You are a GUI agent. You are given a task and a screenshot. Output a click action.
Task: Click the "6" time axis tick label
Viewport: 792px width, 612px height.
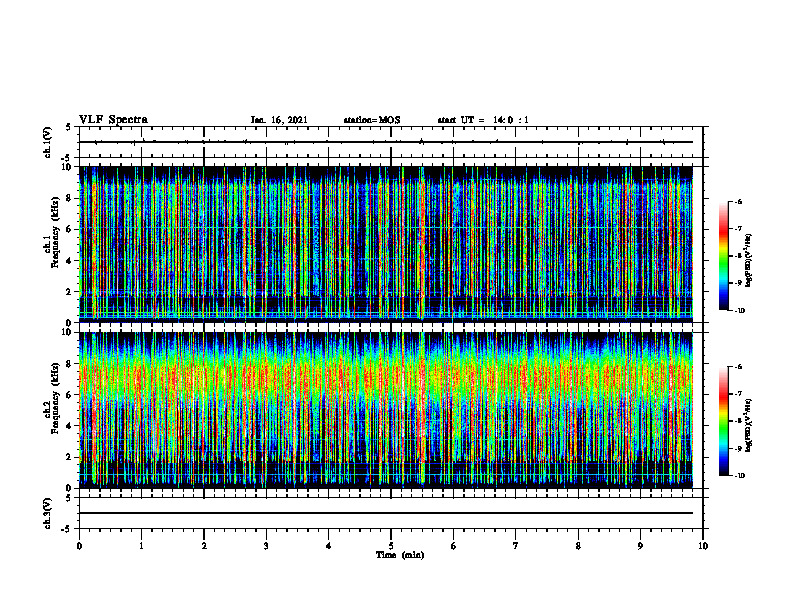pos(454,546)
